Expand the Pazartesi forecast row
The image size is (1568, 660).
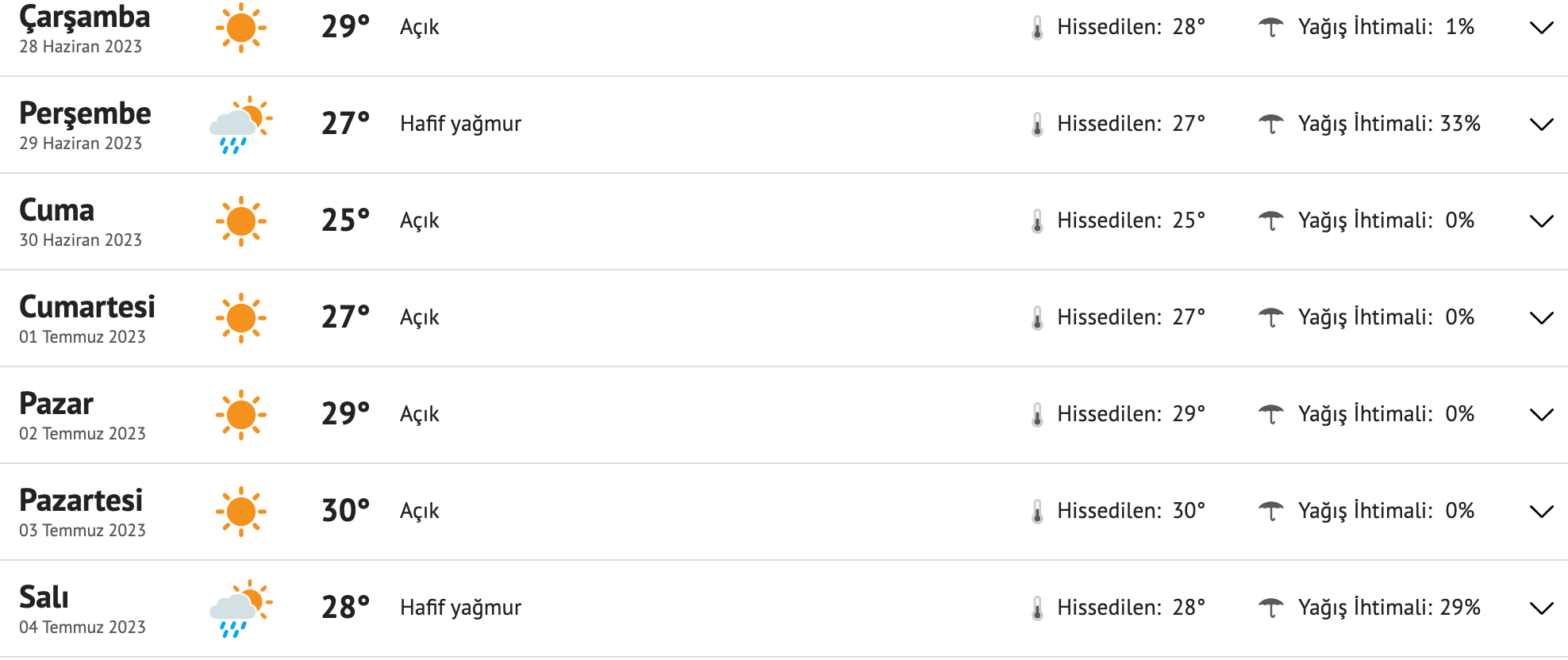click(x=1541, y=512)
